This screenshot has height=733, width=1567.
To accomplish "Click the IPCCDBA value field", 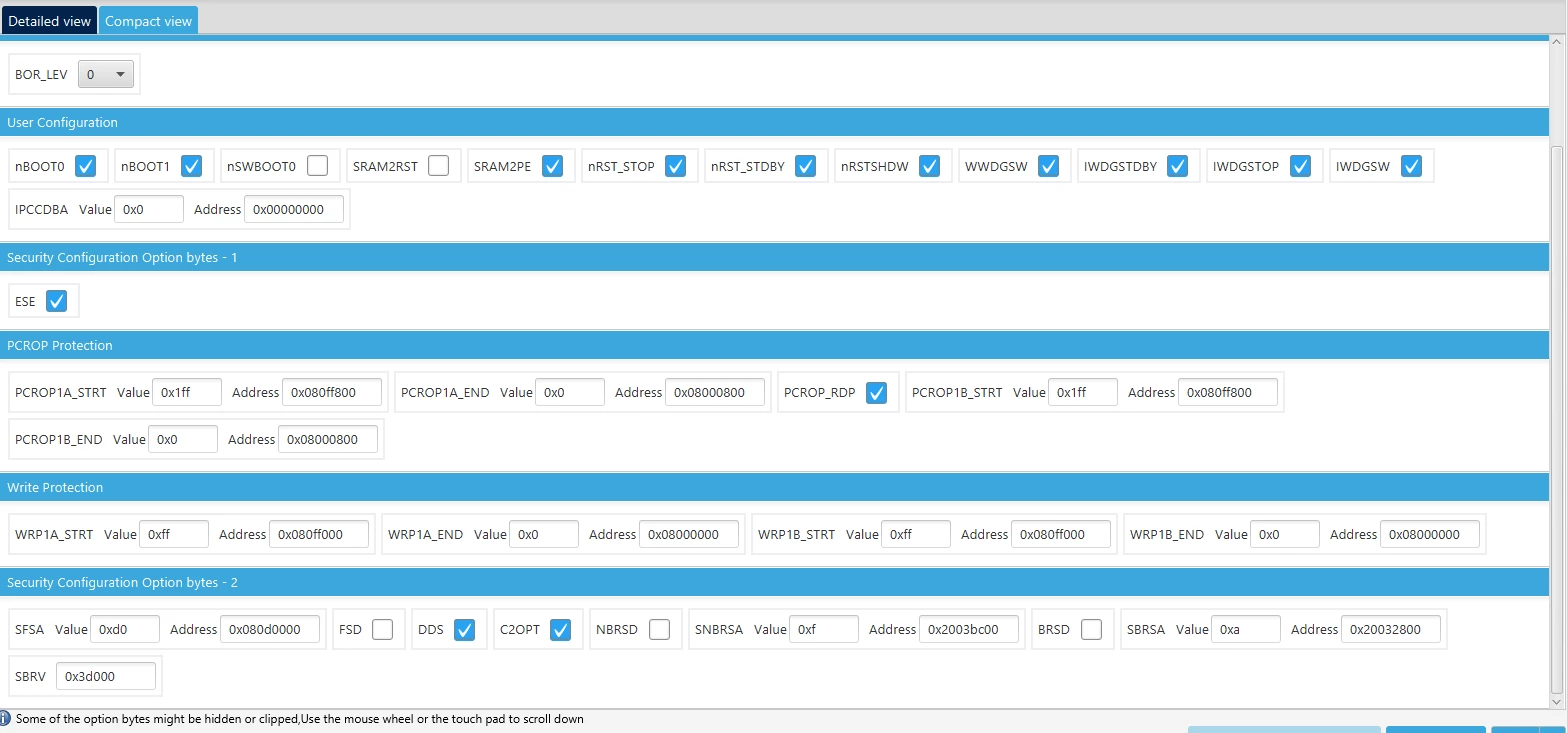I will [x=149, y=209].
